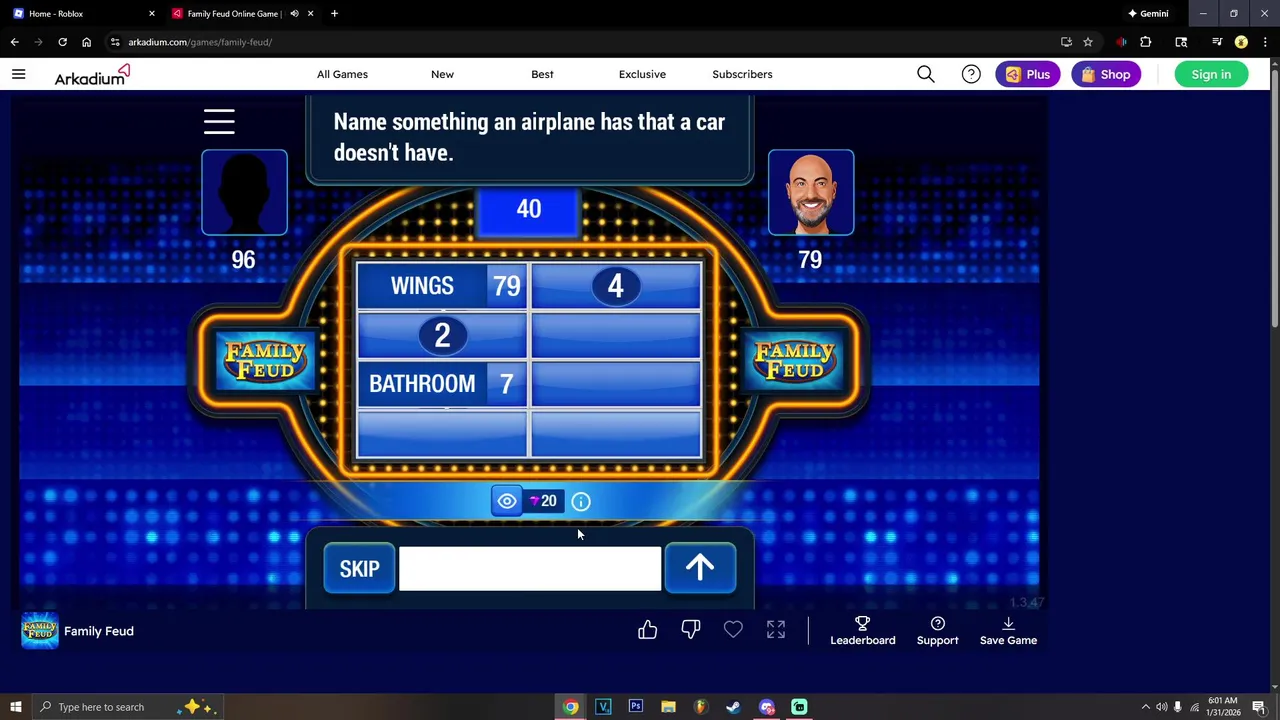Click the Arkadium logo

pos(92,75)
